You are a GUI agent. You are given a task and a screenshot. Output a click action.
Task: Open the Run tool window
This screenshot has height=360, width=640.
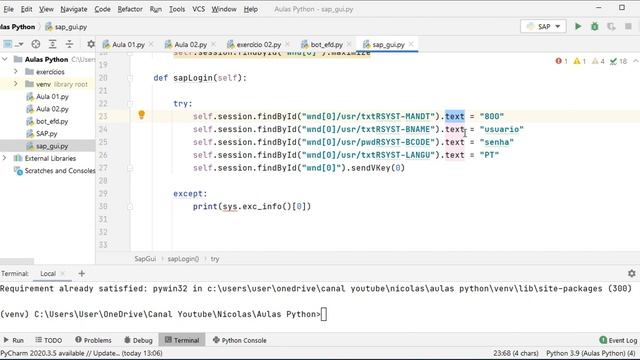(13, 340)
